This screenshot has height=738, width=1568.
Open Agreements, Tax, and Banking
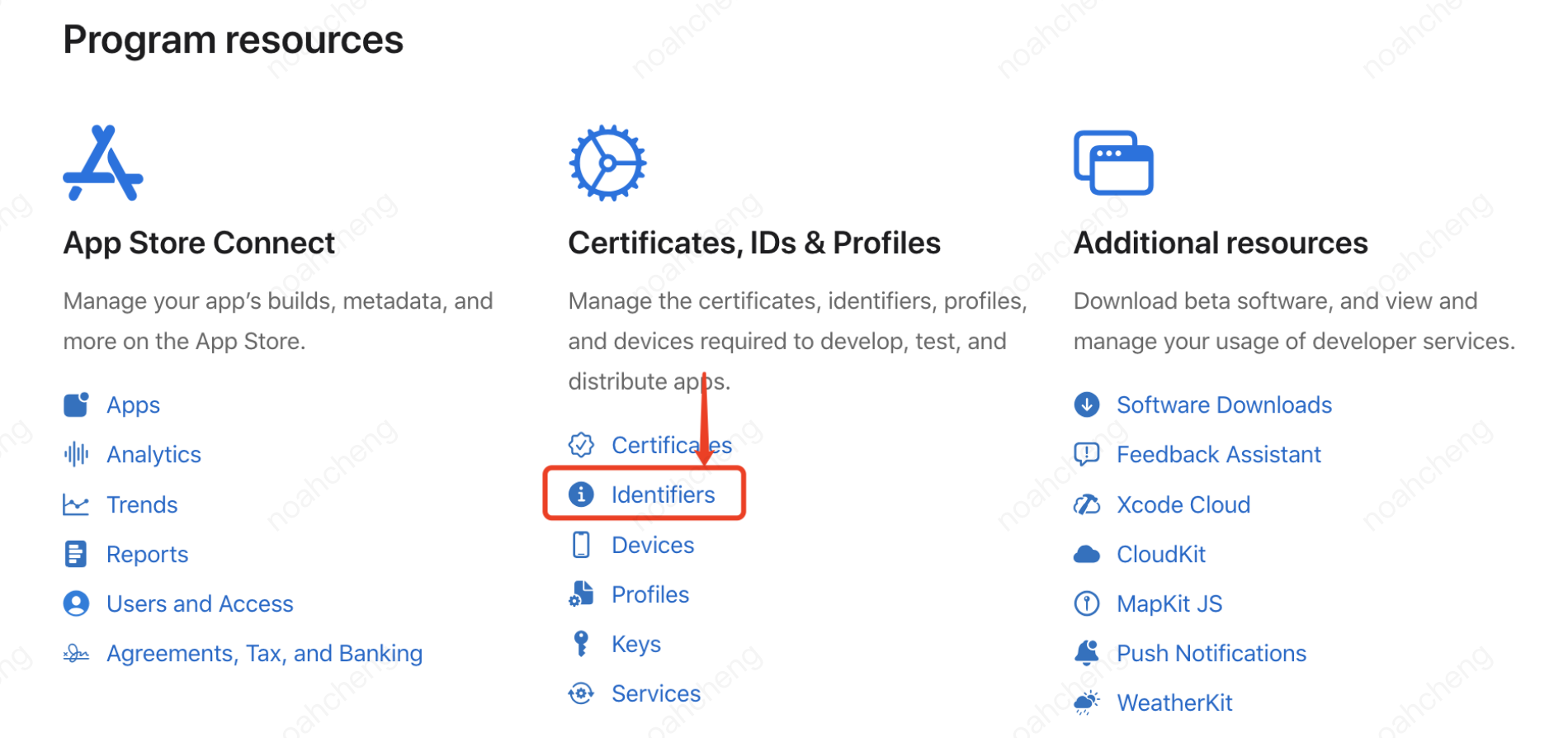[x=264, y=654]
